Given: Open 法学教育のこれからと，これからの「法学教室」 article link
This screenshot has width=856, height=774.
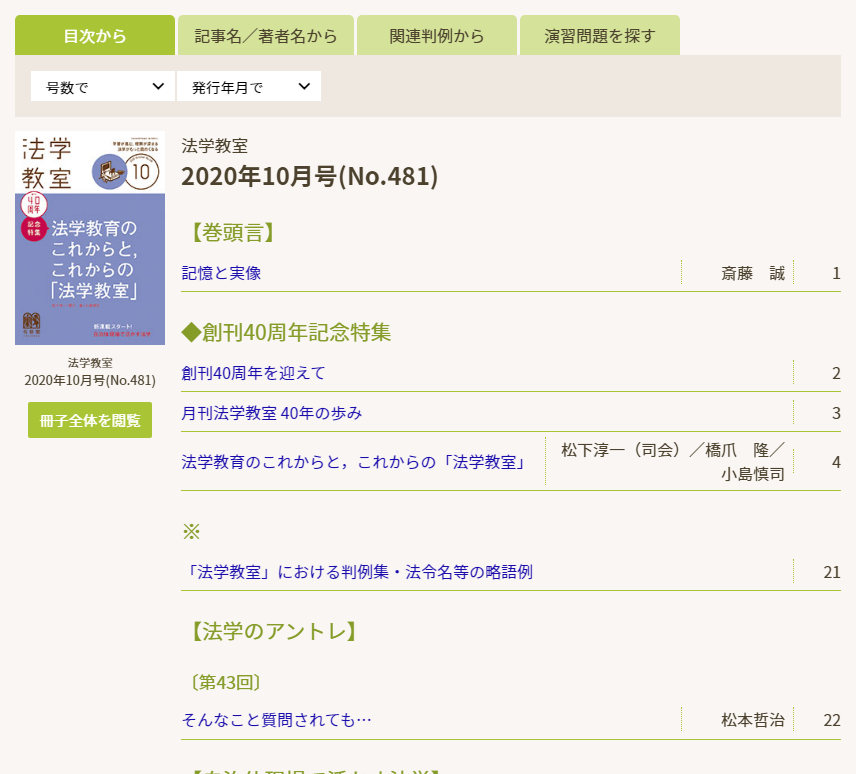Looking at the screenshot, I should pyautogui.click(x=353, y=462).
